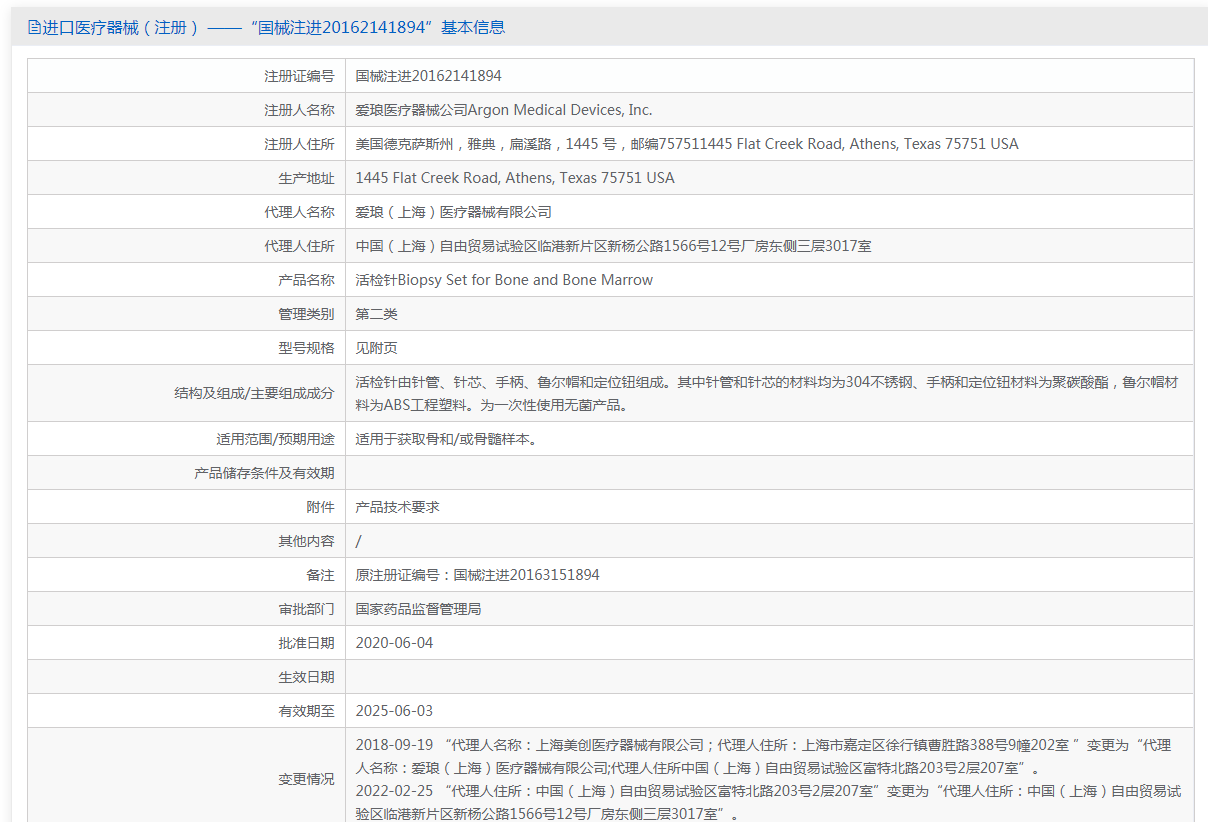This screenshot has width=1208, height=822.
Task: Click agent name 爱琅（上海）医疗器械有限公司
Action: tap(453, 212)
